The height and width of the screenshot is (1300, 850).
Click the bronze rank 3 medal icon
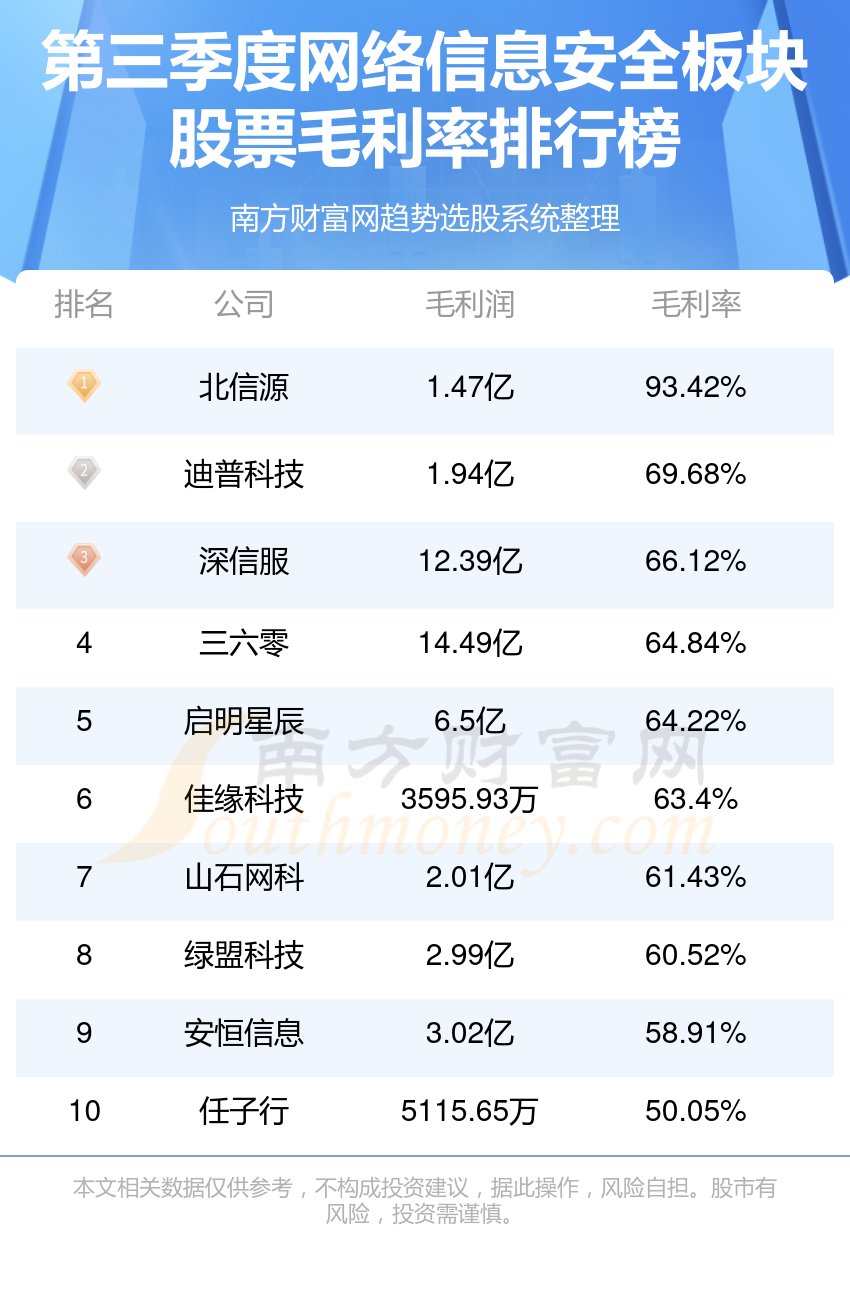pyautogui.click(x=84, y=559)
